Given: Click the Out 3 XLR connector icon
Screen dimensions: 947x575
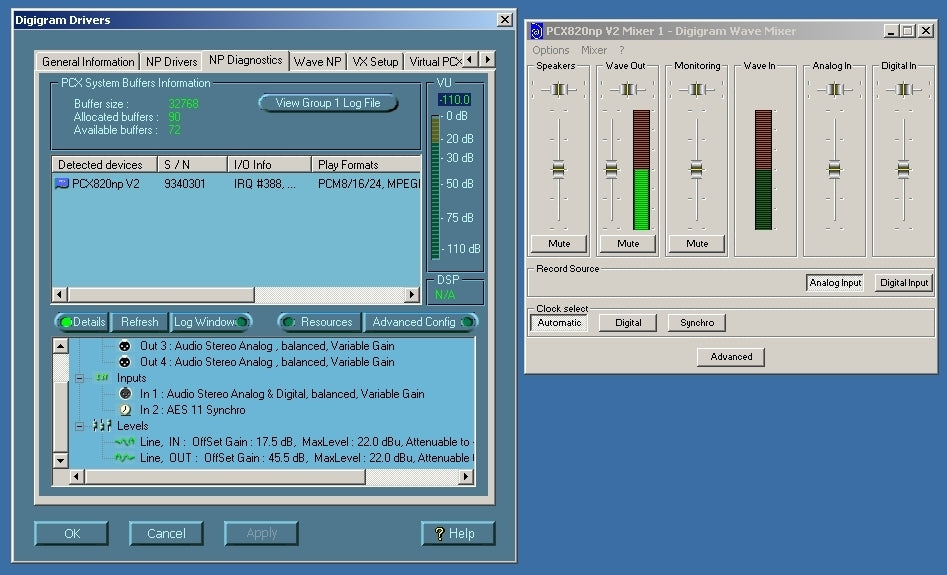Looking at the screenshot, I should pos(124,346).
